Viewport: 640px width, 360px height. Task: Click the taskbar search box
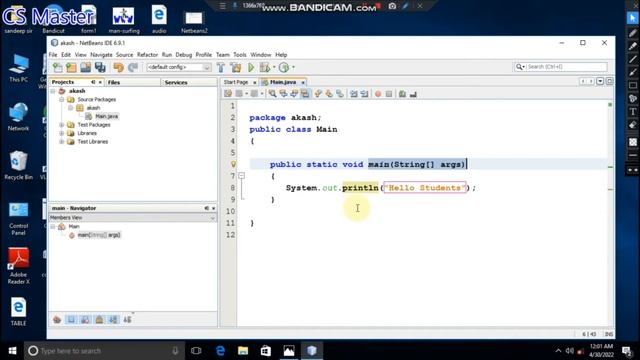pos(104,351)
